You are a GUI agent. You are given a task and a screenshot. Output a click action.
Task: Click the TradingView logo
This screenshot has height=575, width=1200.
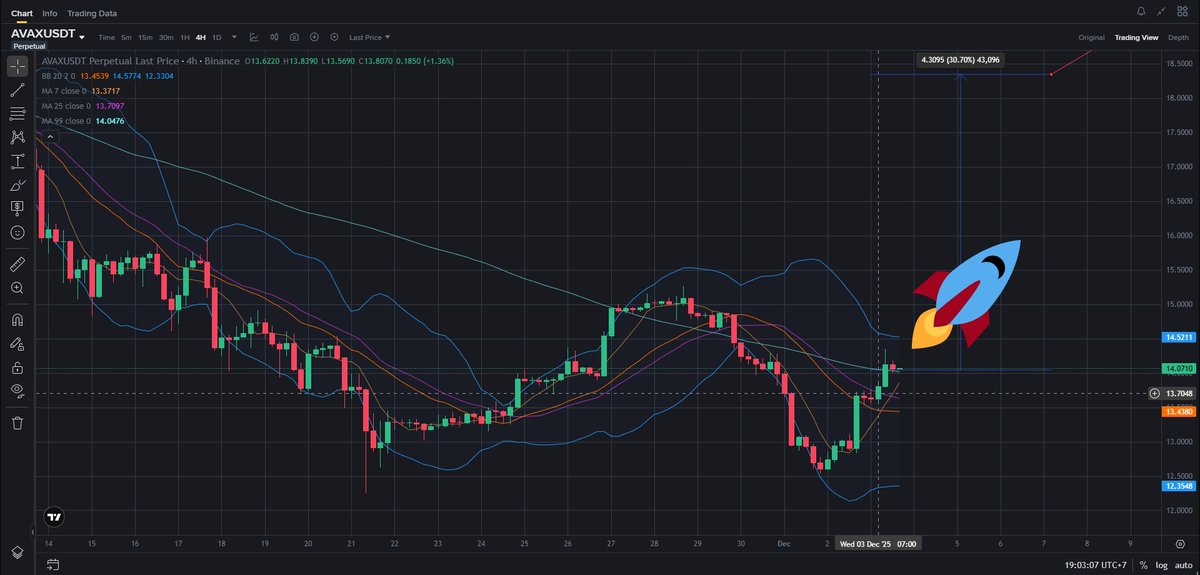(55, 518)
